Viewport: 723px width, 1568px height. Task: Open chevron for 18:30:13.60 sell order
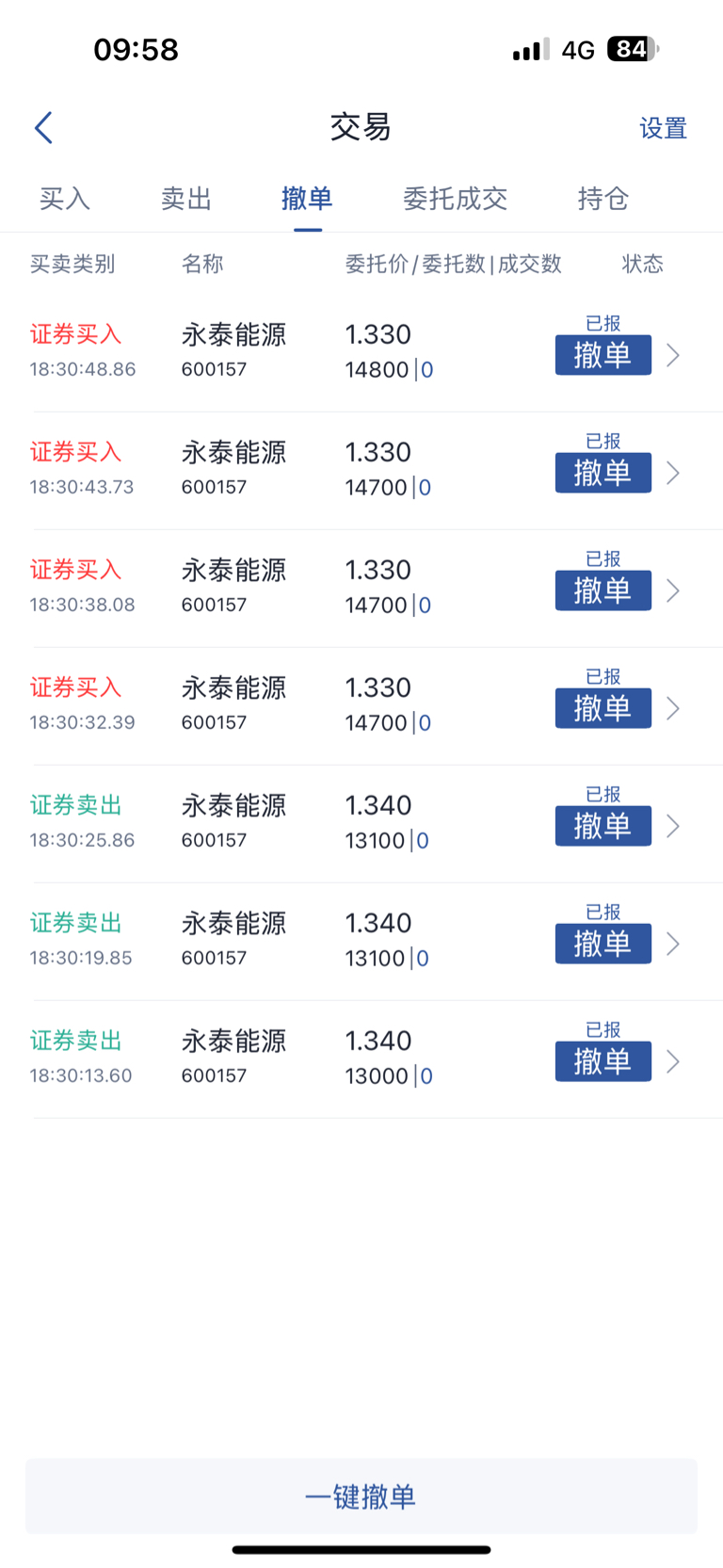coord(673,1061)
